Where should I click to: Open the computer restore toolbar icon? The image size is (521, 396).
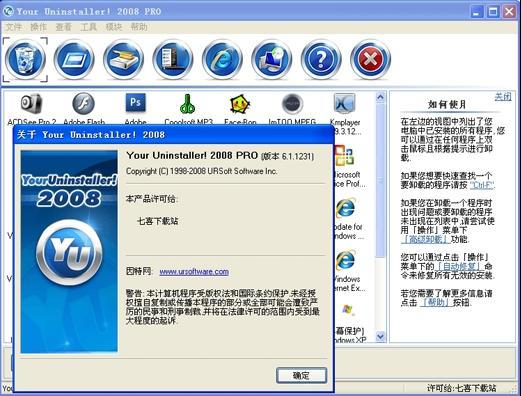(272, 59)
